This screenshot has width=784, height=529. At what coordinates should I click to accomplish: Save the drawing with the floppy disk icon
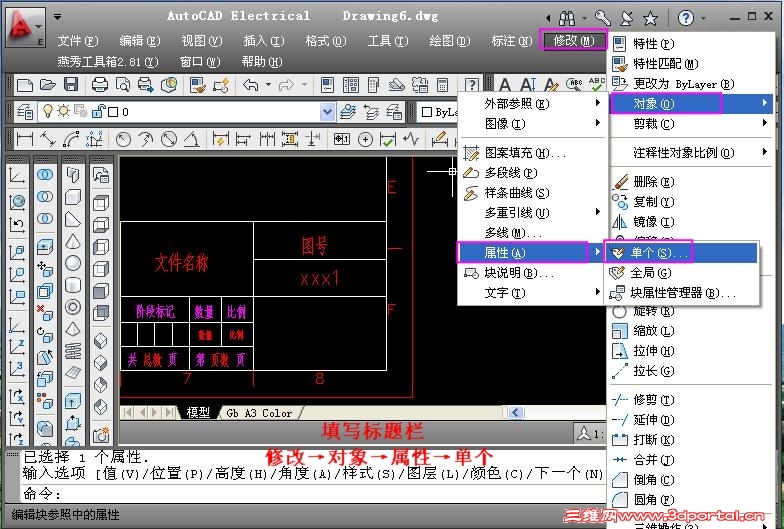pyautogui.click(x=71, y=85)
